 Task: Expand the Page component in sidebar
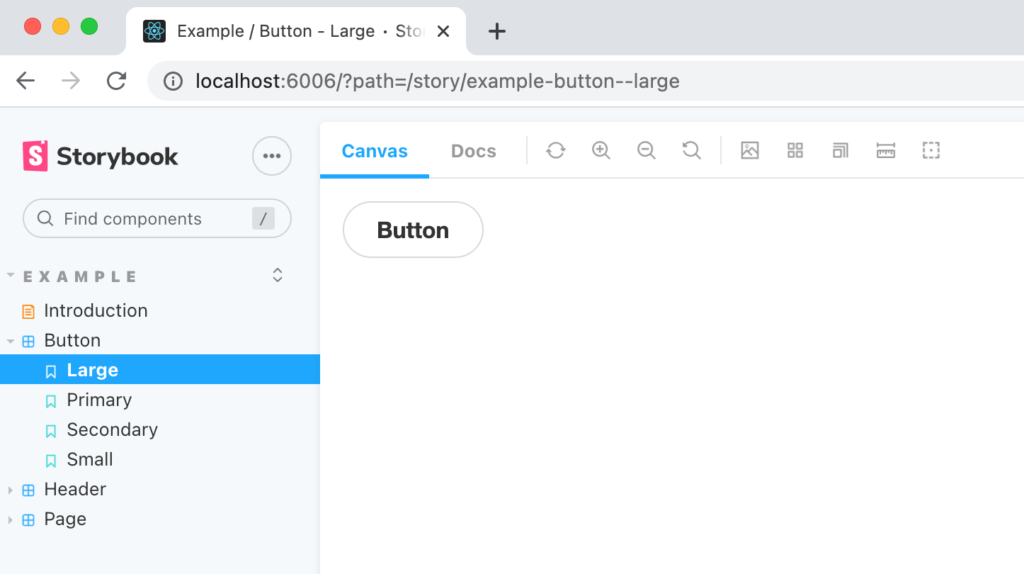(11, 520)
